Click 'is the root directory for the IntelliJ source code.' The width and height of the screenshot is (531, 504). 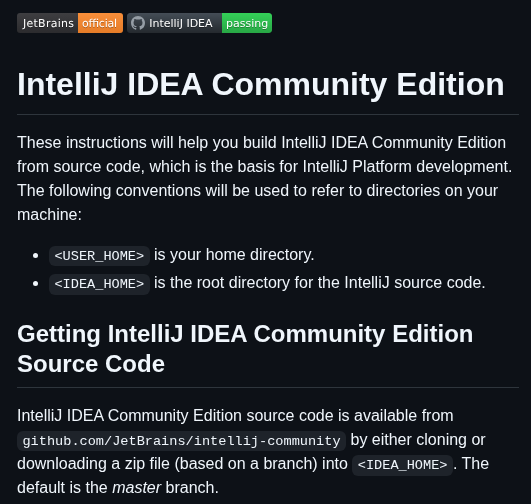[320, 283]
